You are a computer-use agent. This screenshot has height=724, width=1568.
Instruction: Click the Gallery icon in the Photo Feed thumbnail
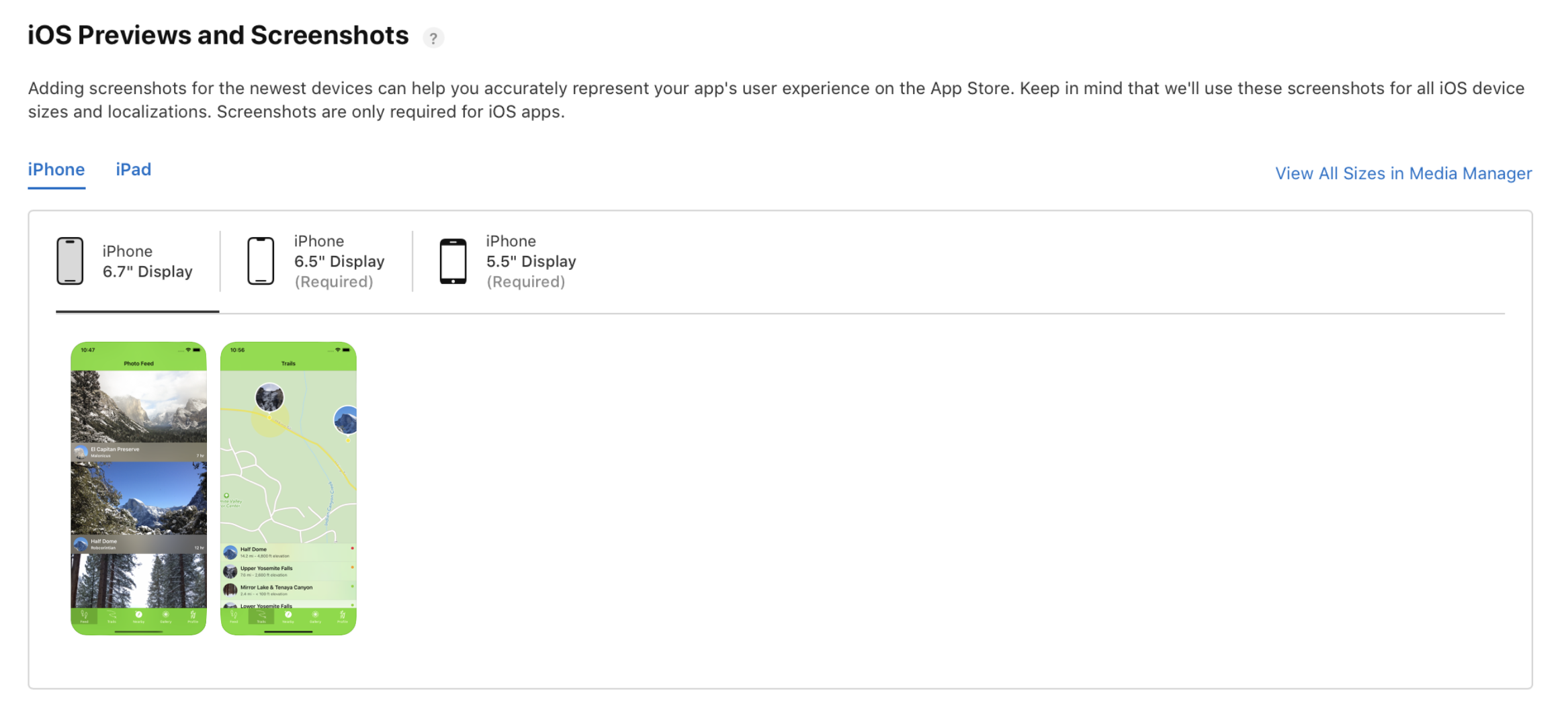165,615
